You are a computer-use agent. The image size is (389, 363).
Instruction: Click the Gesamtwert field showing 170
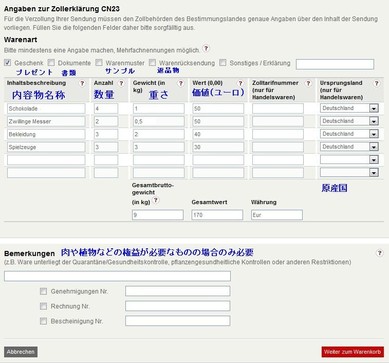[x=217, y=215]
